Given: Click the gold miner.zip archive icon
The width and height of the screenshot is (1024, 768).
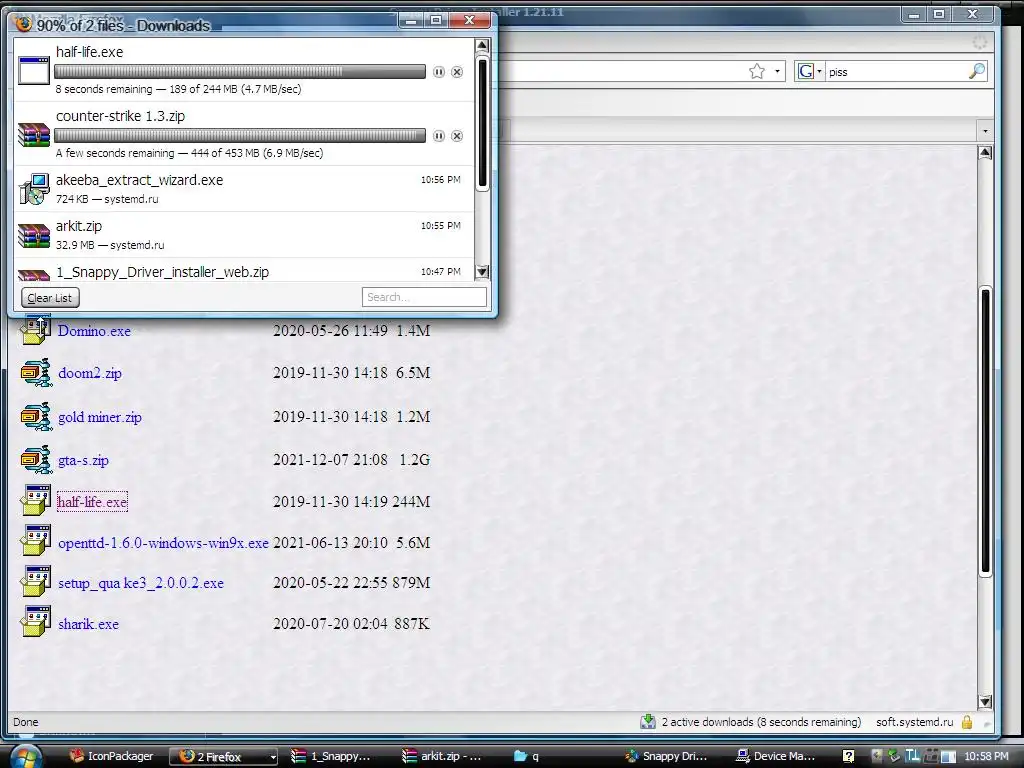Looking at the screenshot, I should tap(36, 417).
